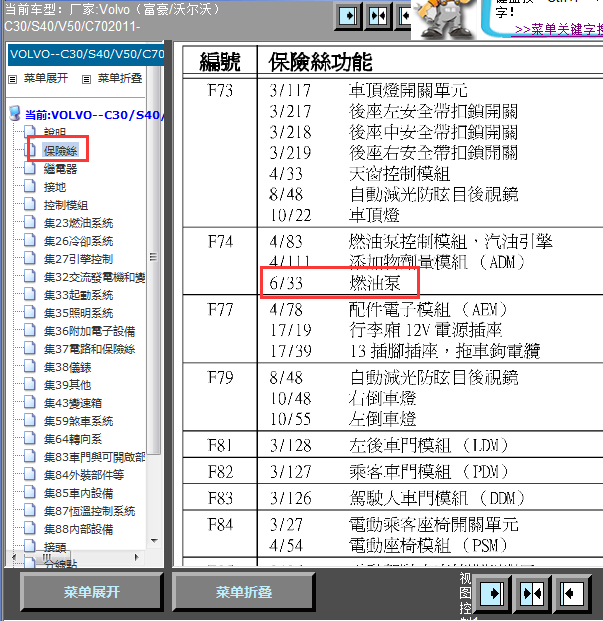
Task: Click the page icon next to 集27引擎控制
Action: pyautogui.click(x=30, y=258)
